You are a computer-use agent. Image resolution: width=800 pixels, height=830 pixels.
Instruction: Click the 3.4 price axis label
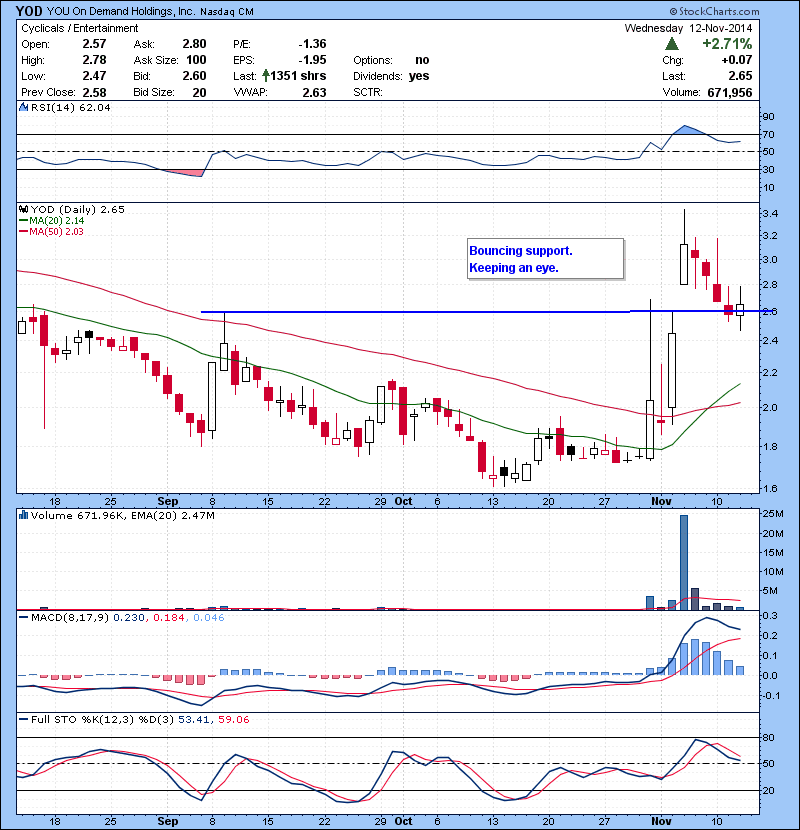tap(770, 214)
